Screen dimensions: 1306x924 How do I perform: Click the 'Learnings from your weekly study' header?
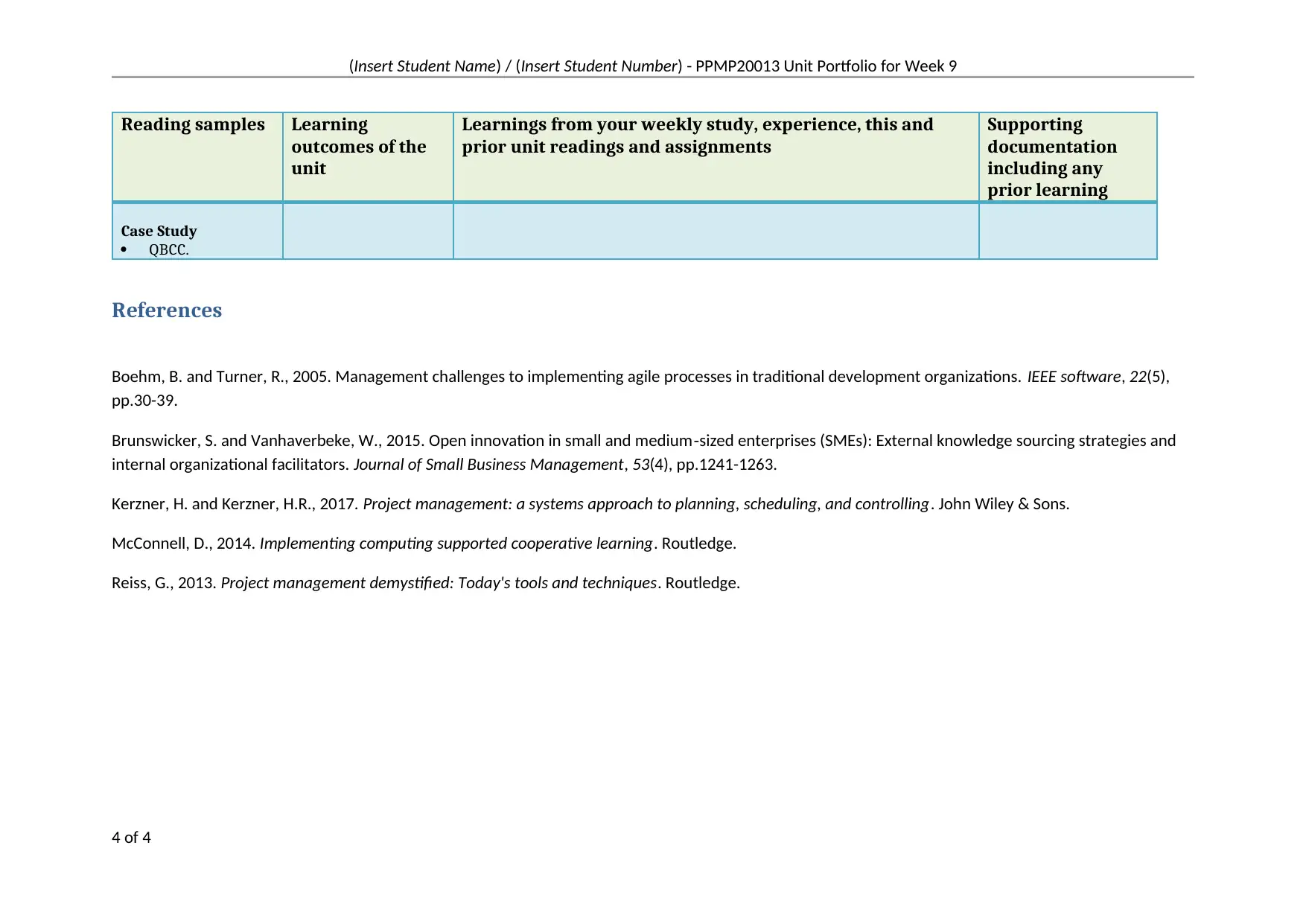[716, 156]
